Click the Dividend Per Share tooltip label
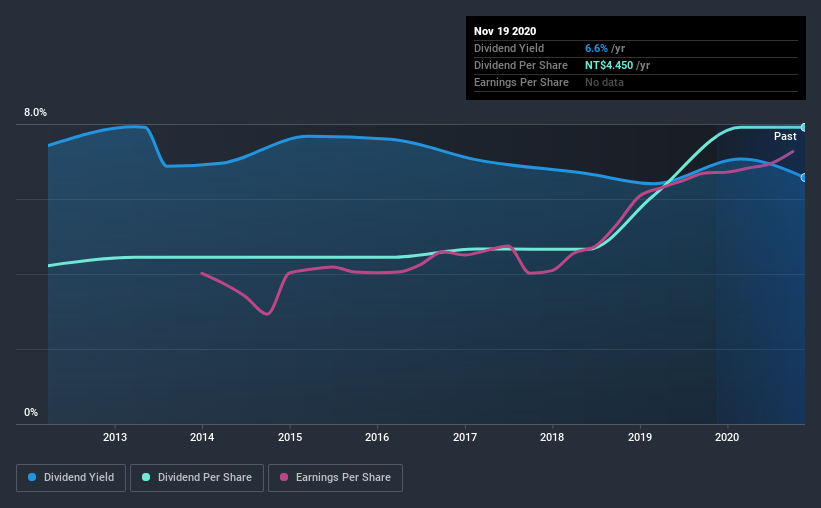 coord(520,65)
